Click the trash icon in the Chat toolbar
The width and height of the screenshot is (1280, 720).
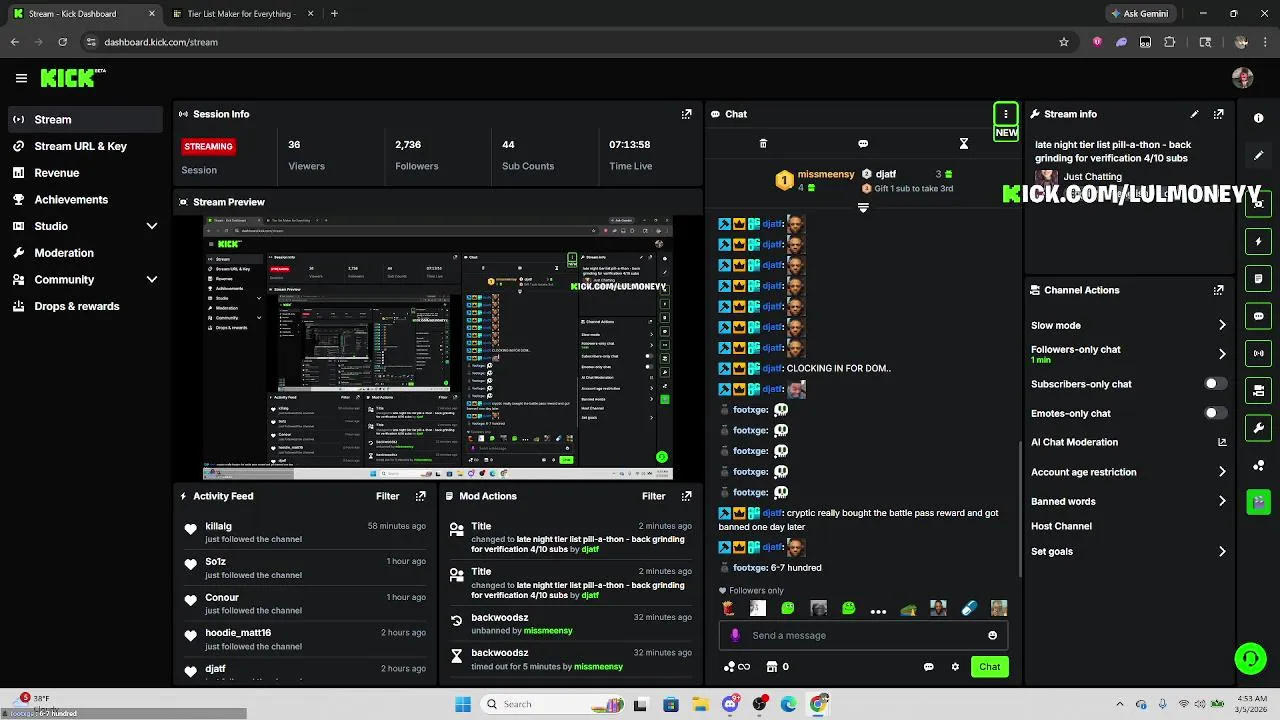coord(763,144)
